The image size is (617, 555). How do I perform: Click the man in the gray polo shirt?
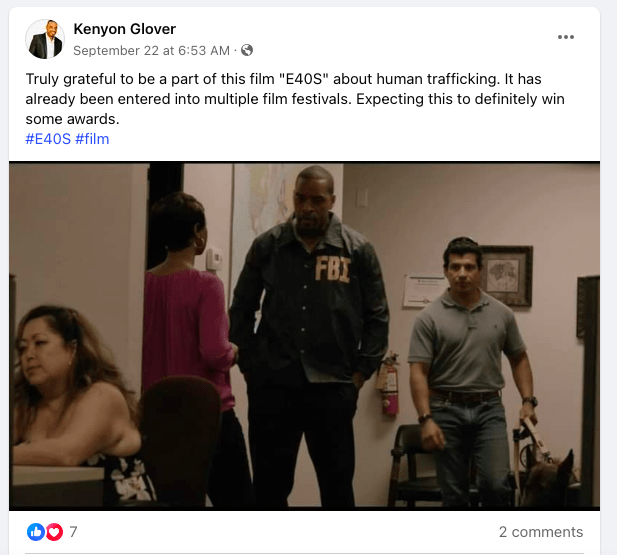[468, 370]
